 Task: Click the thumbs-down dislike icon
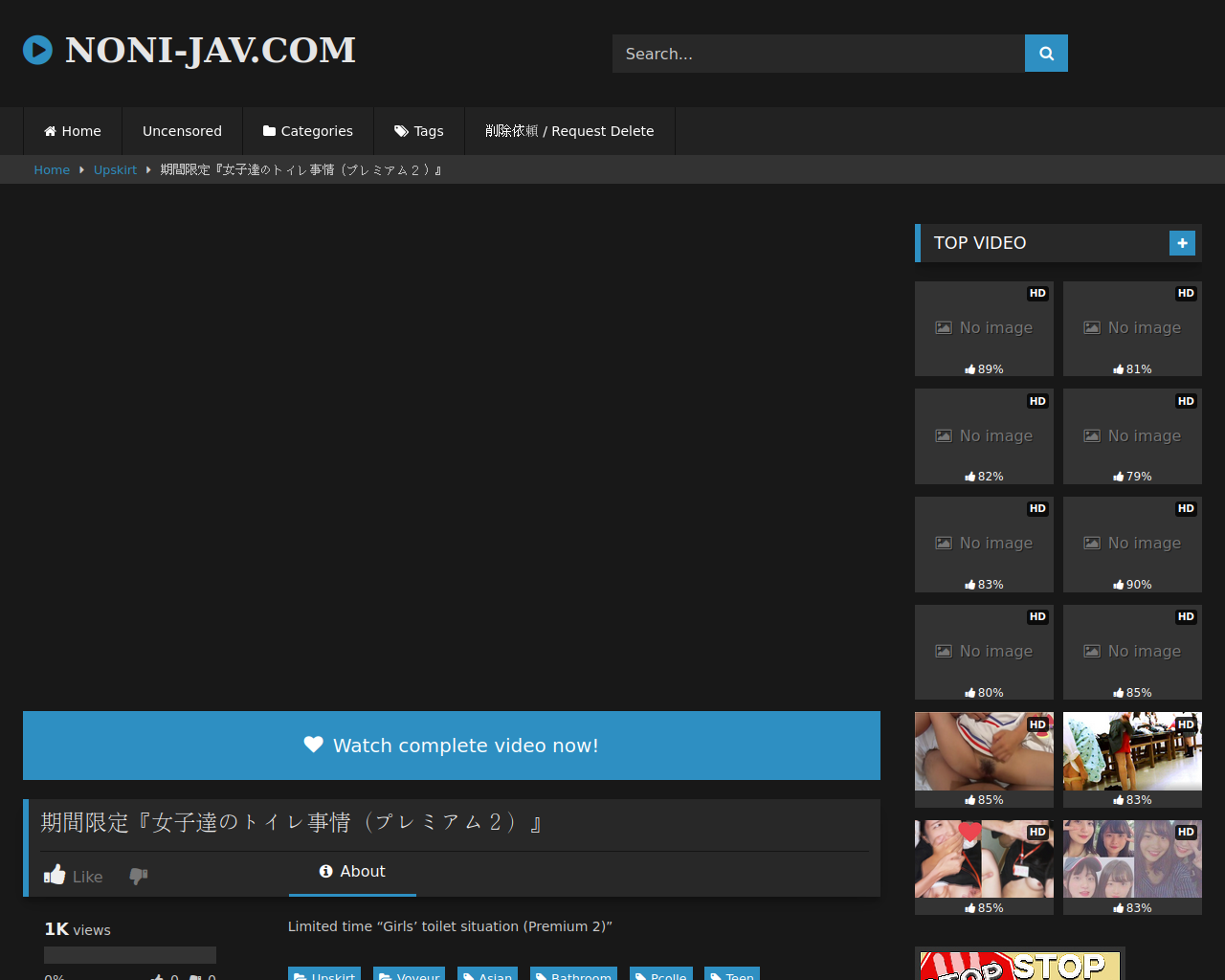(139, 876)
